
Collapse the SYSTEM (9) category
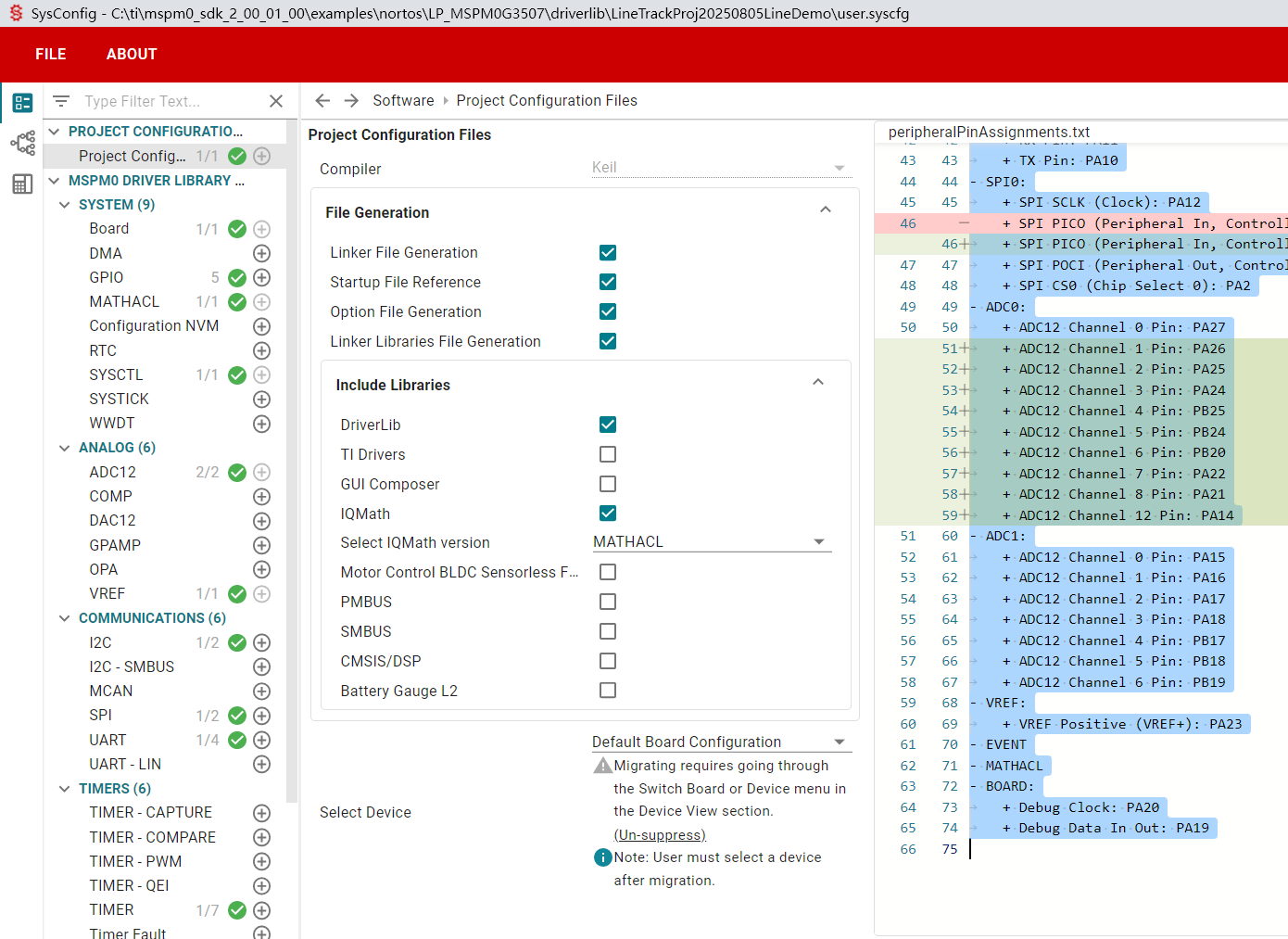tap(64, 205)
